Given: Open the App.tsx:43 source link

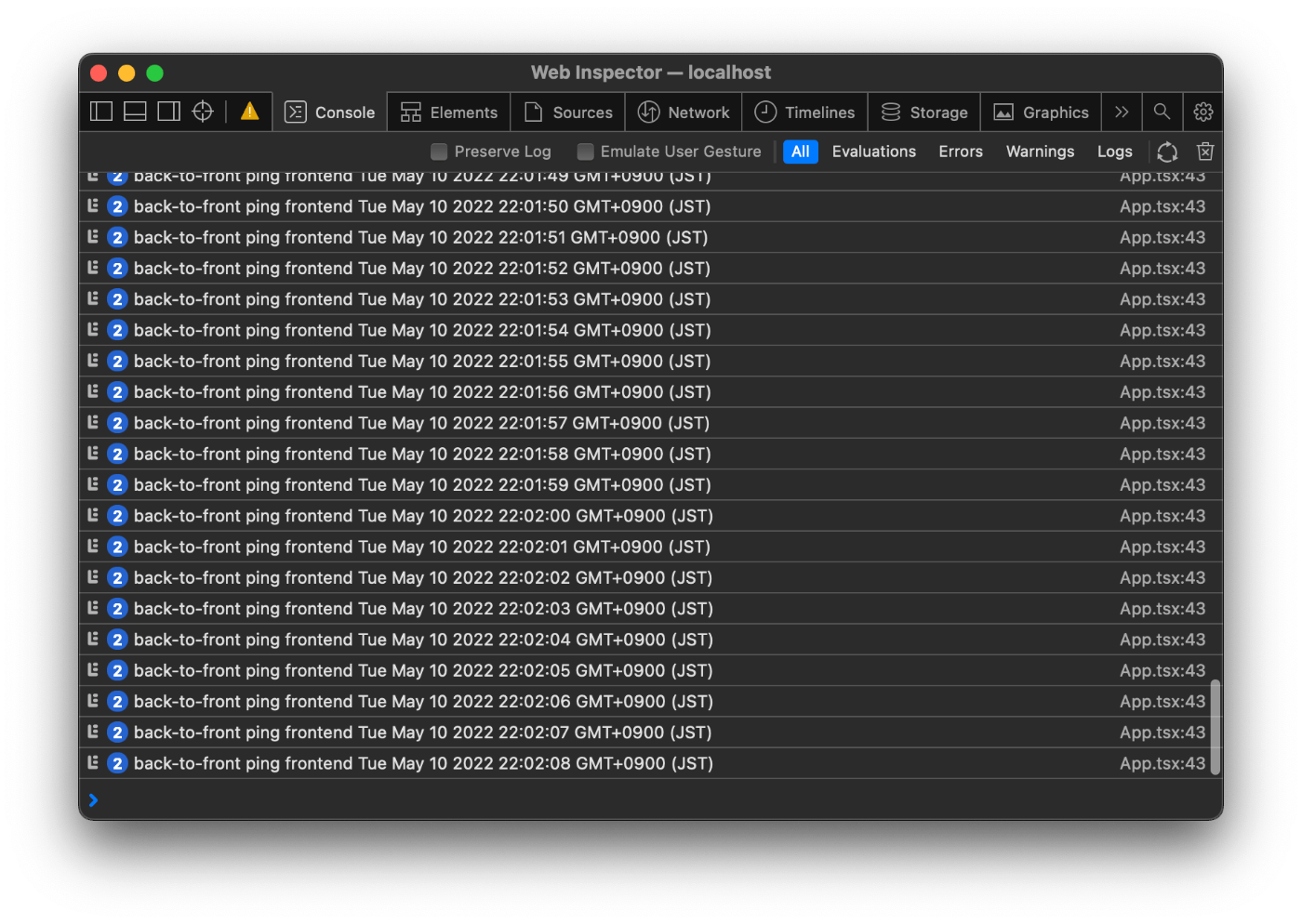Looking at the screenshot, I should tap(1162, 762).
